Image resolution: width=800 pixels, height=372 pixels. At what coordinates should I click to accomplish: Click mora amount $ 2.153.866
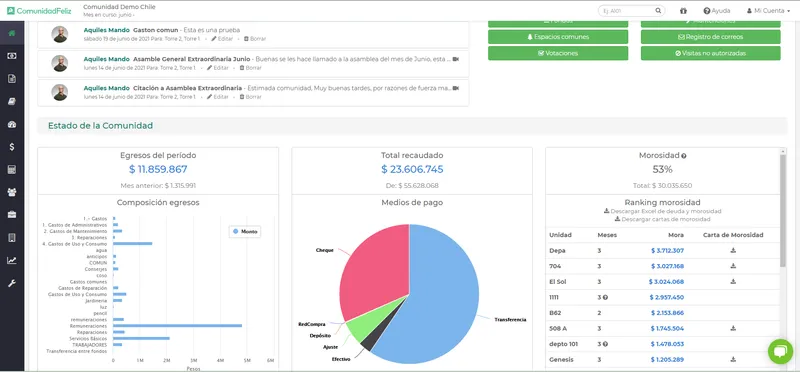[667, 313]
